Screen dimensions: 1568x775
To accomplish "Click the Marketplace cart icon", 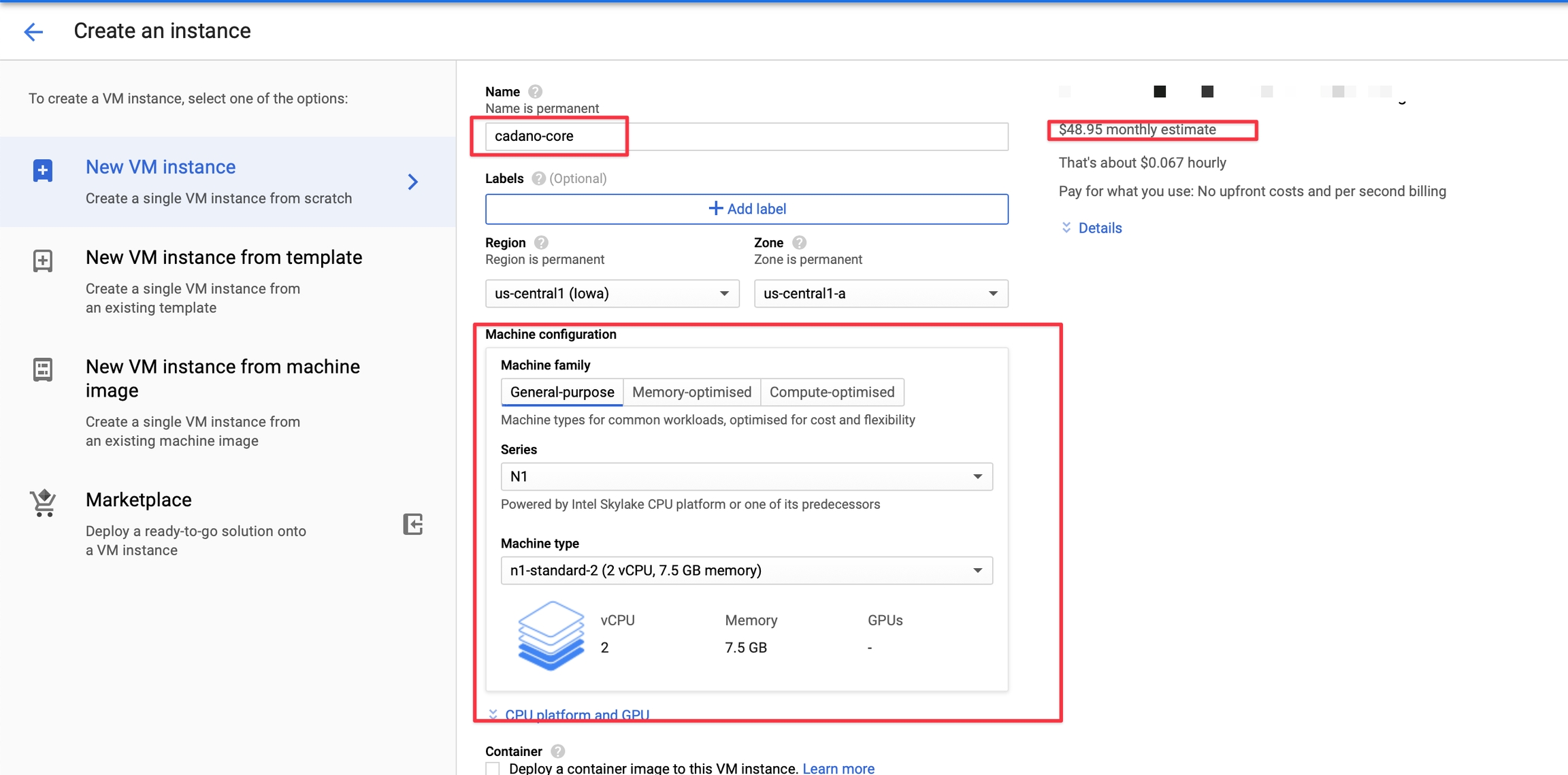I will (x=43, y=504).
